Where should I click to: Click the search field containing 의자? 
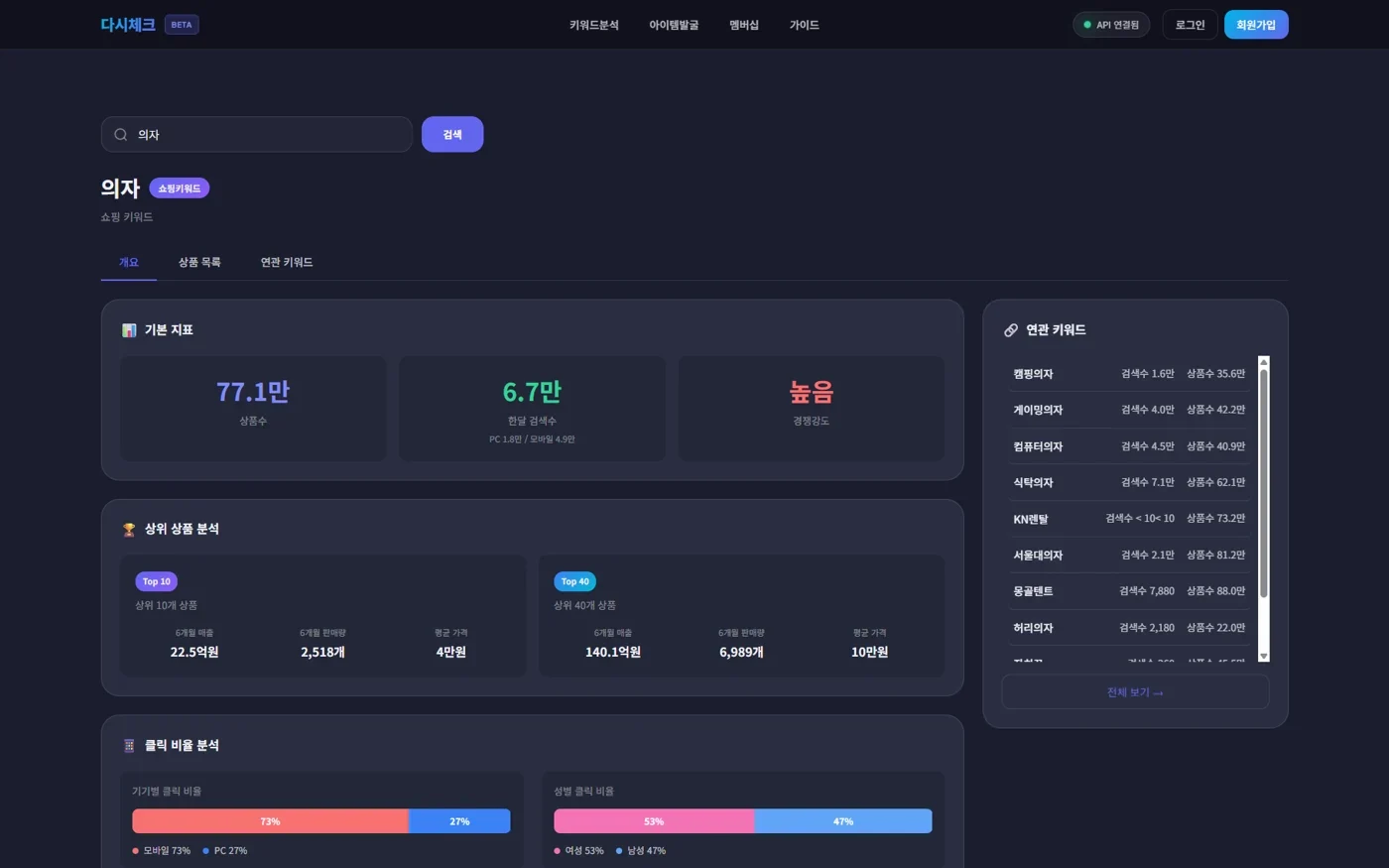[x=256, y=135]
